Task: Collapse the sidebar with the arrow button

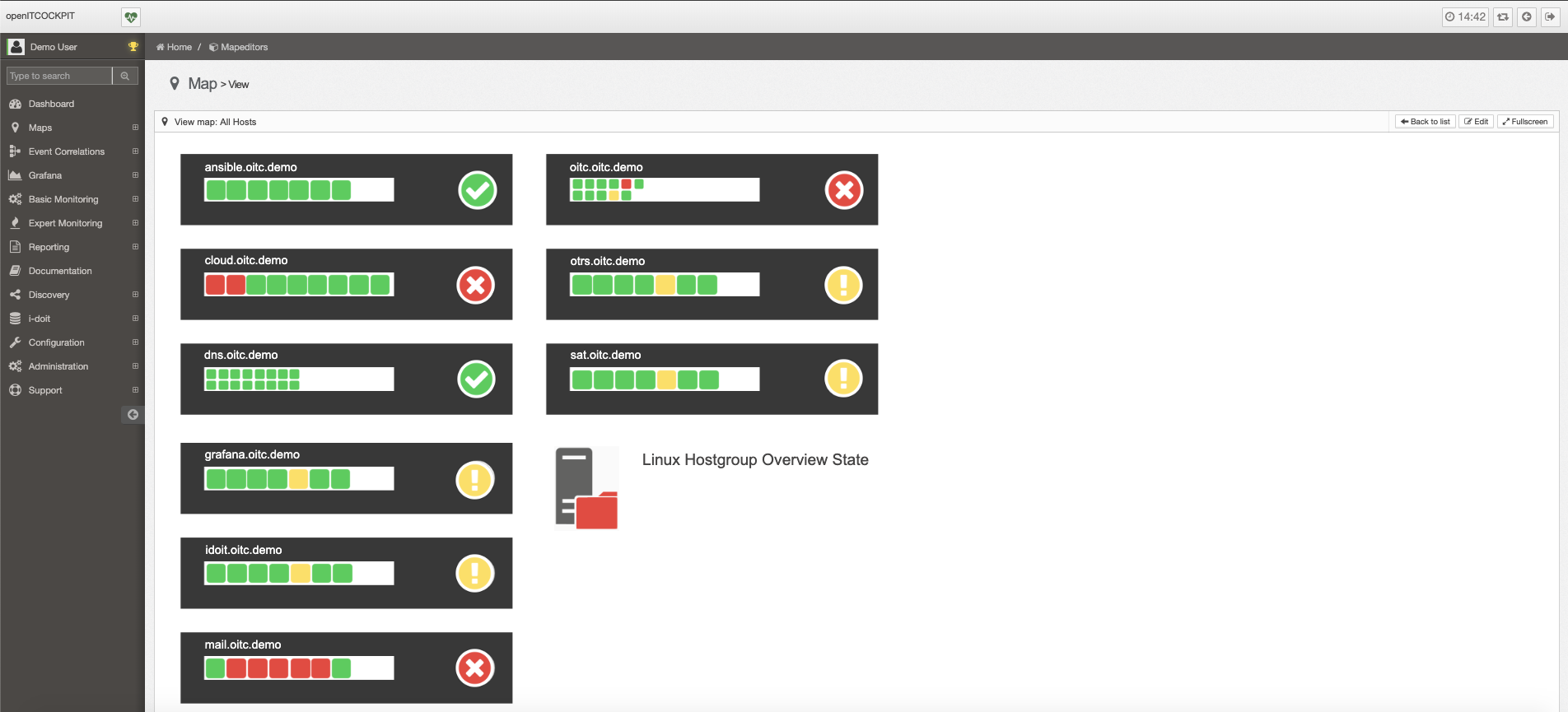Action: [133, 414]
